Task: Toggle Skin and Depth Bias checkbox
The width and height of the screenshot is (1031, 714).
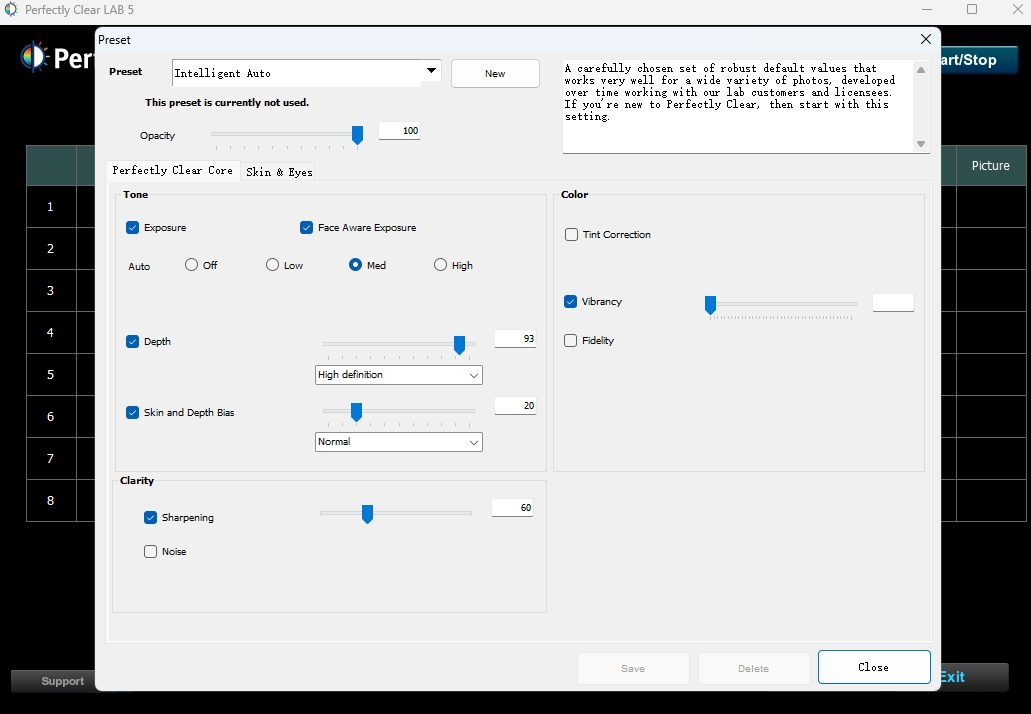Action: click(132, 412)
